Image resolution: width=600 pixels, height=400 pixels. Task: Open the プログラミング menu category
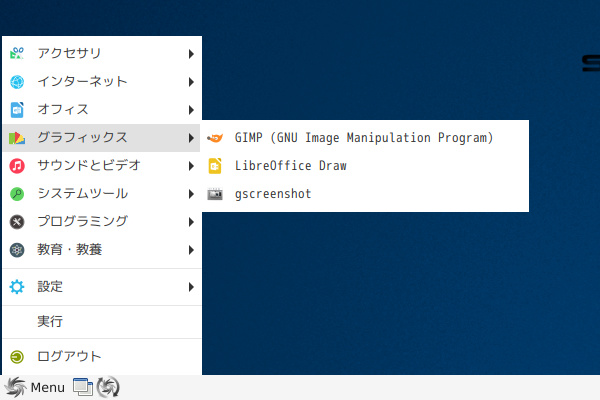102,222
